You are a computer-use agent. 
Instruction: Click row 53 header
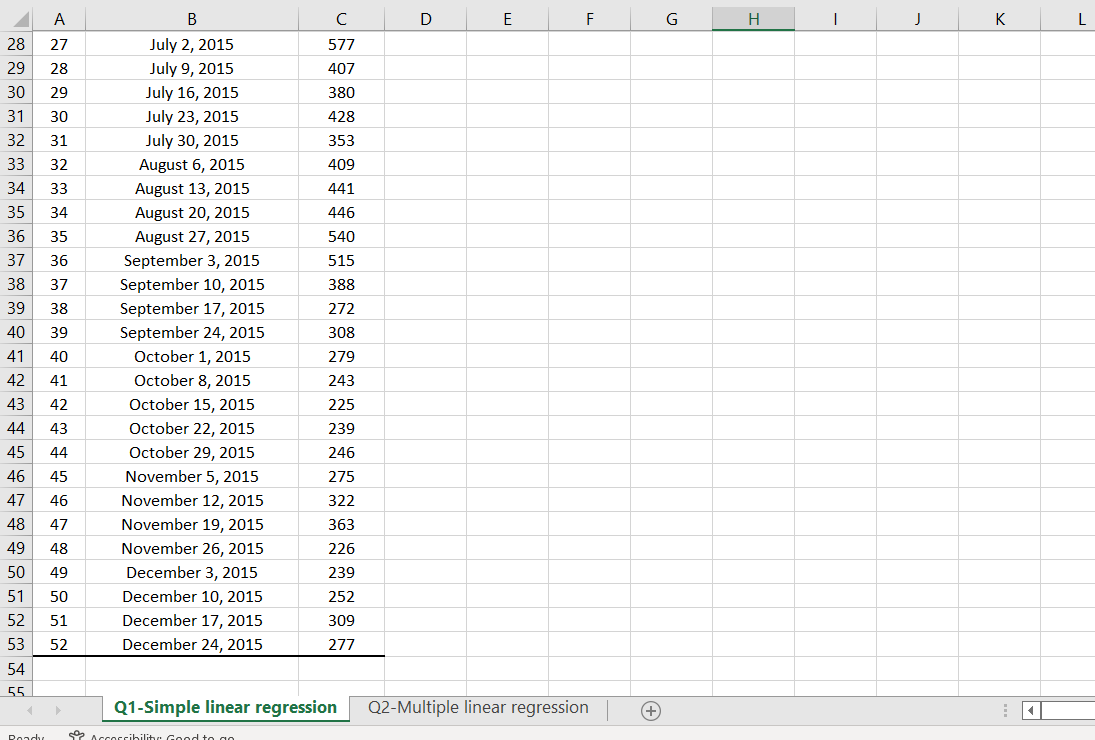(16, 644)
